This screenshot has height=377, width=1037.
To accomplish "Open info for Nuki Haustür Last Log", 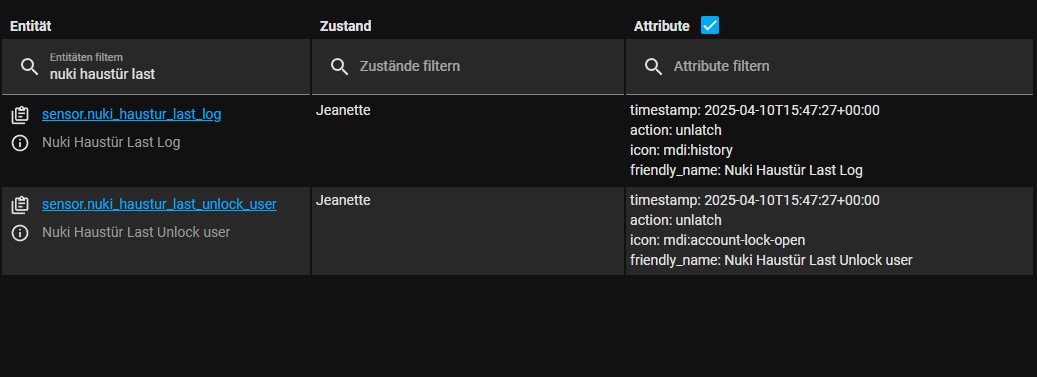I will coord(20,143).
